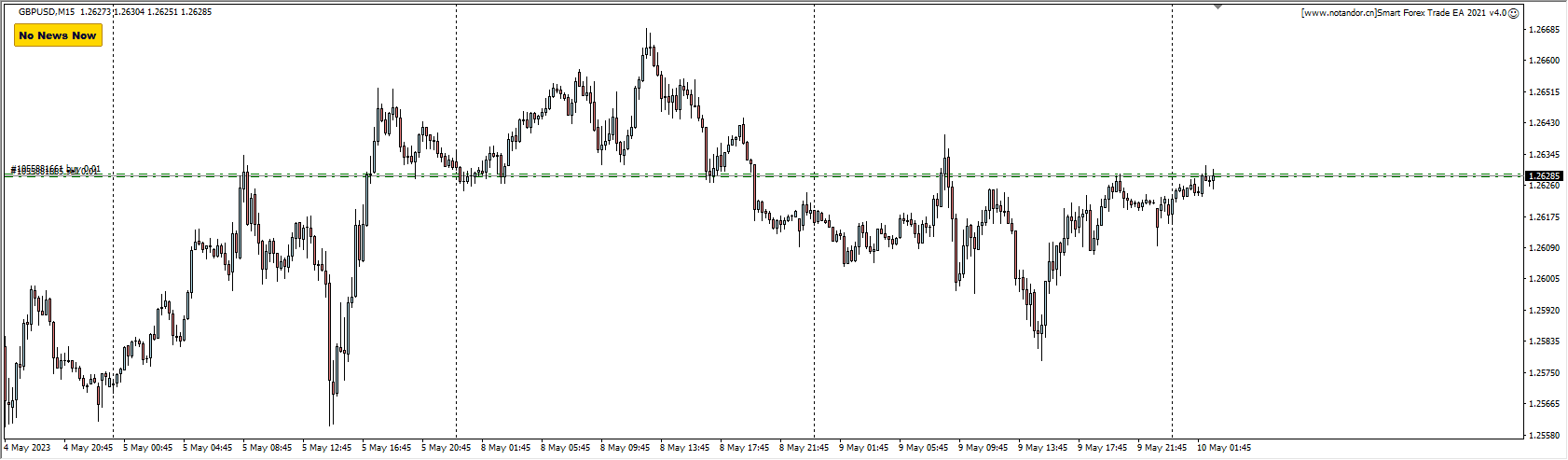Click the Expert Advisor smiley face icon

pyautogui.click(x=1514, y=13)
